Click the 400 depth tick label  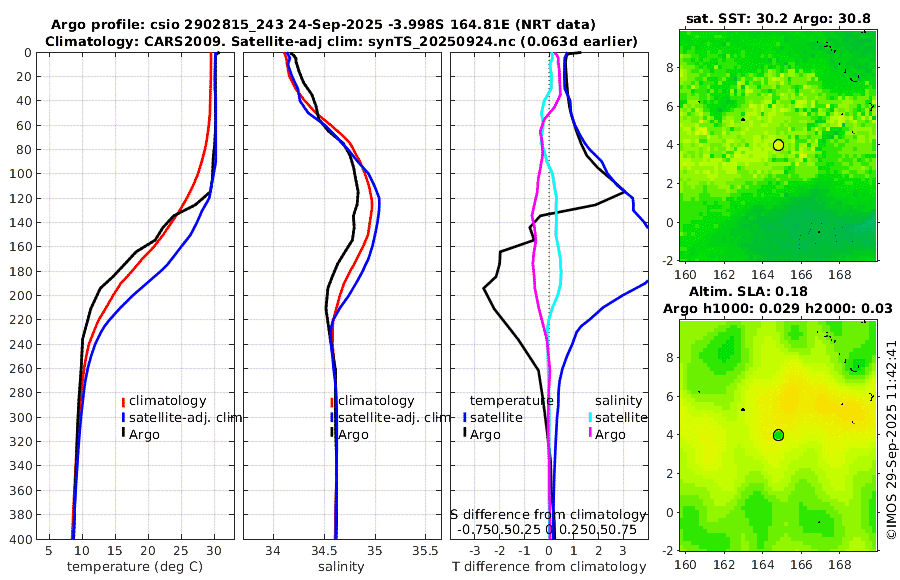point(20,539)
